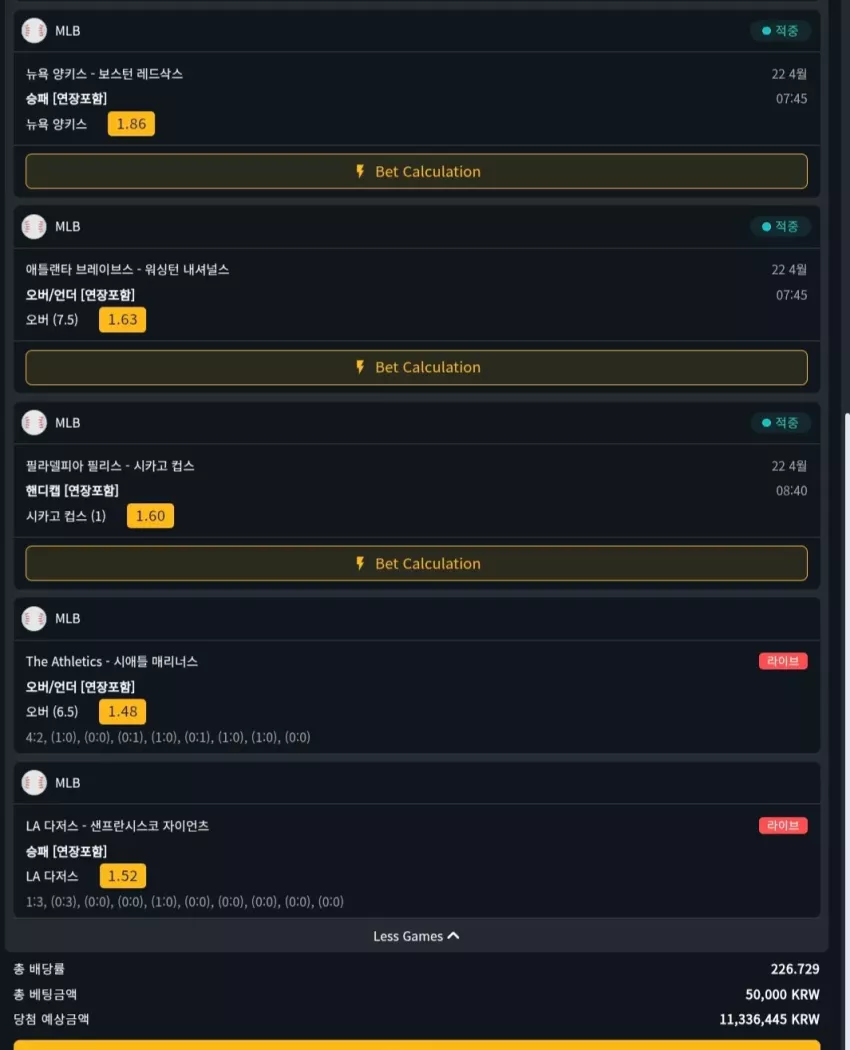Click the 적중 status badge on Yankees game
The height and width of the screenshot is (1050, 850).
coord(780,31)
